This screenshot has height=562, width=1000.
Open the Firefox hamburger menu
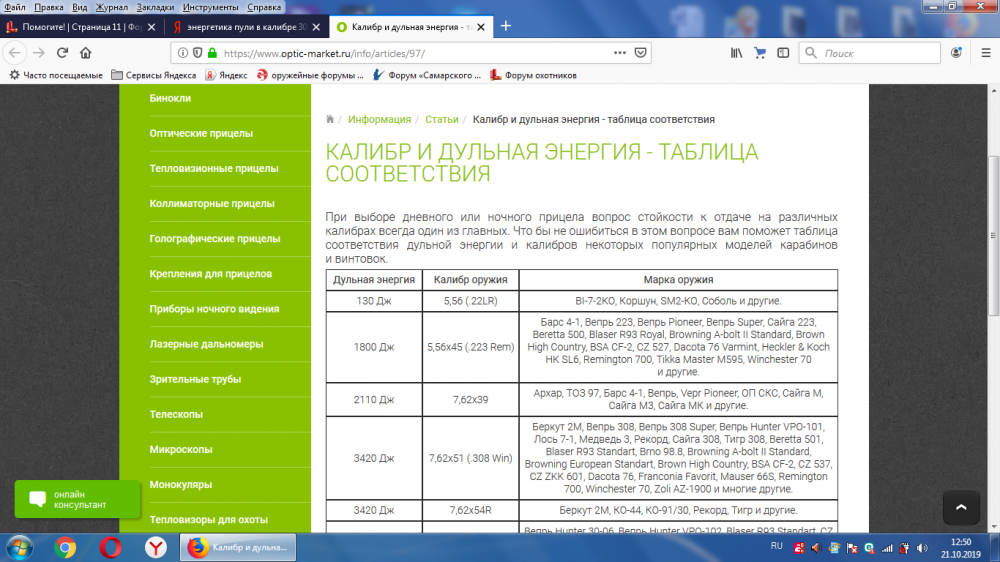(x=982, y=53)
